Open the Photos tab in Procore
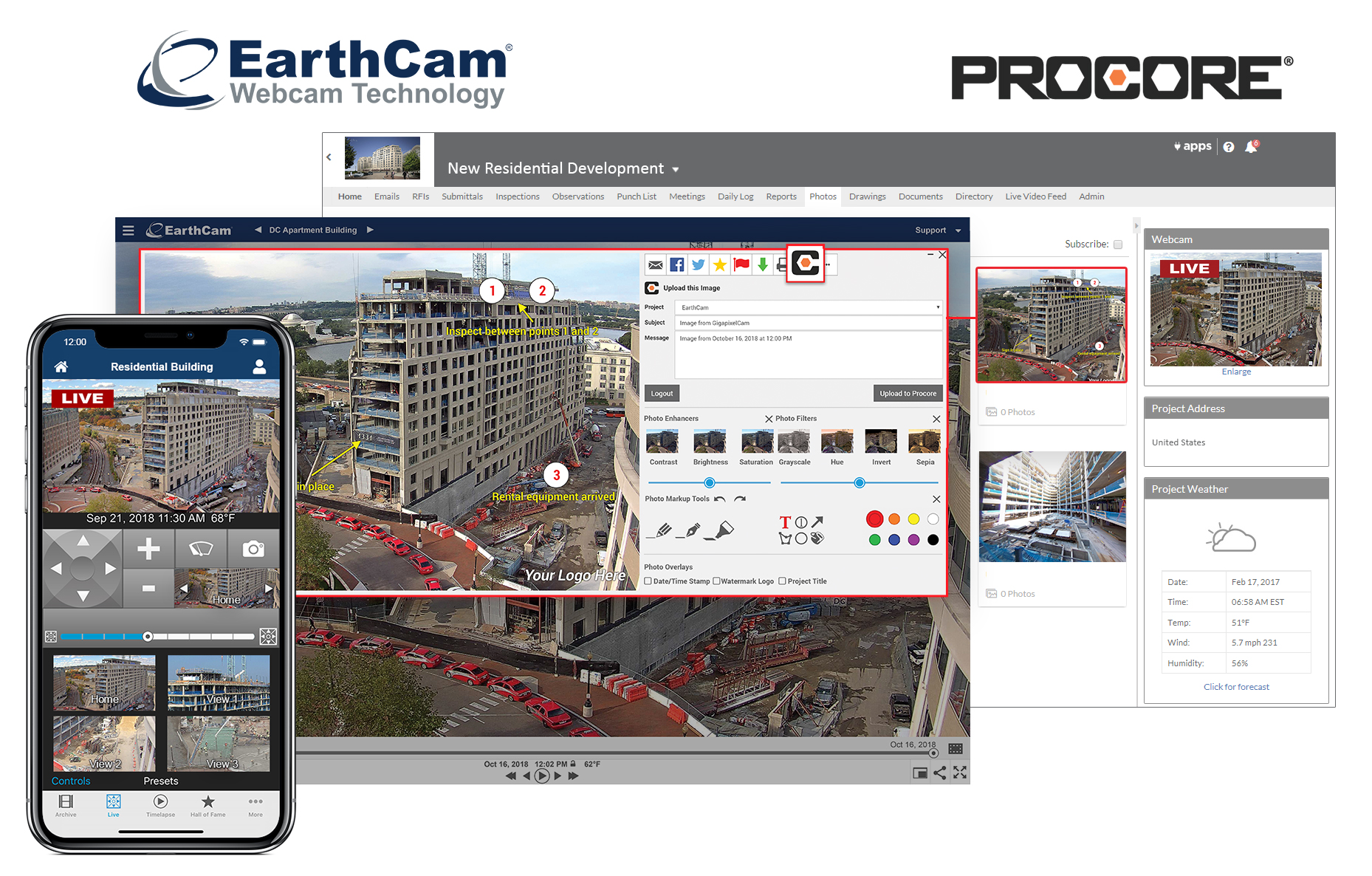Image resolution: width=1372 pixels, height=876 pixels. click(823, 196)
